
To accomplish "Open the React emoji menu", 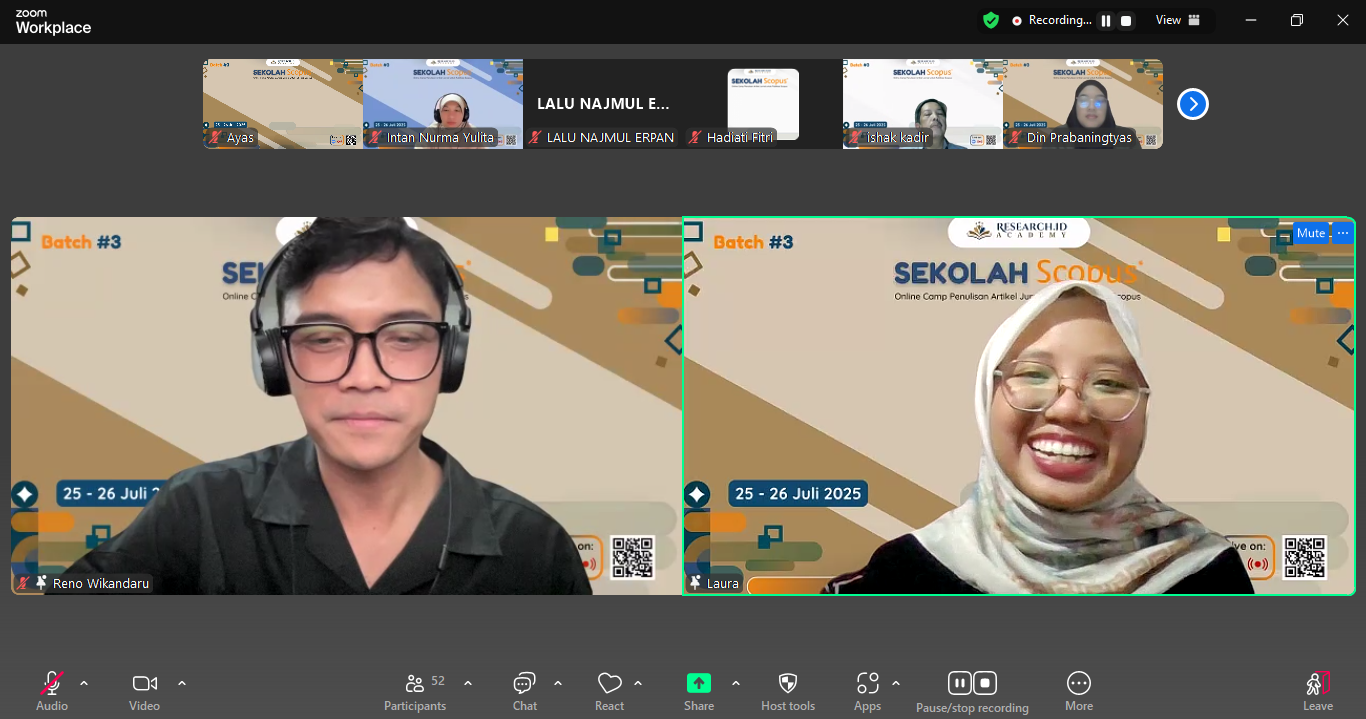I will 610,691.
